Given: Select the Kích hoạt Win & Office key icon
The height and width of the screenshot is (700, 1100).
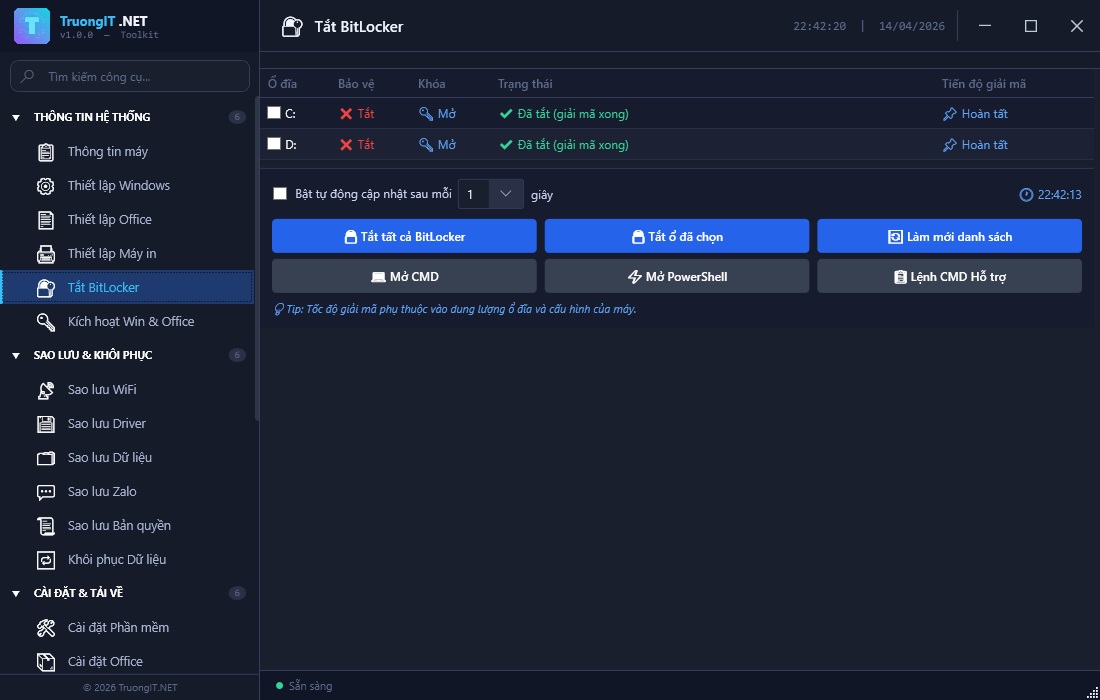Looking at the screenshot, I should pos(46,321).
